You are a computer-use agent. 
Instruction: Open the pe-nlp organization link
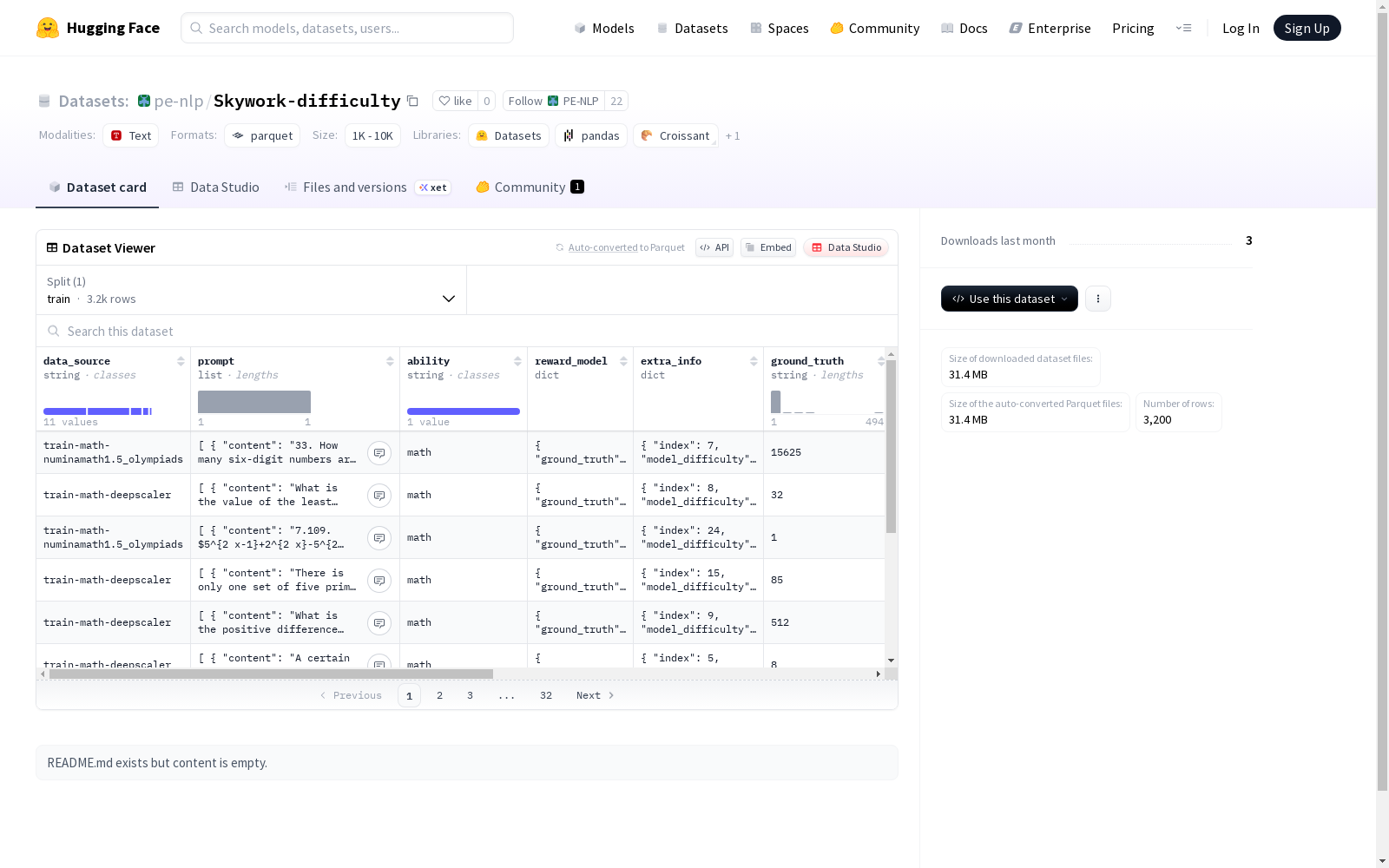[178, 101]
